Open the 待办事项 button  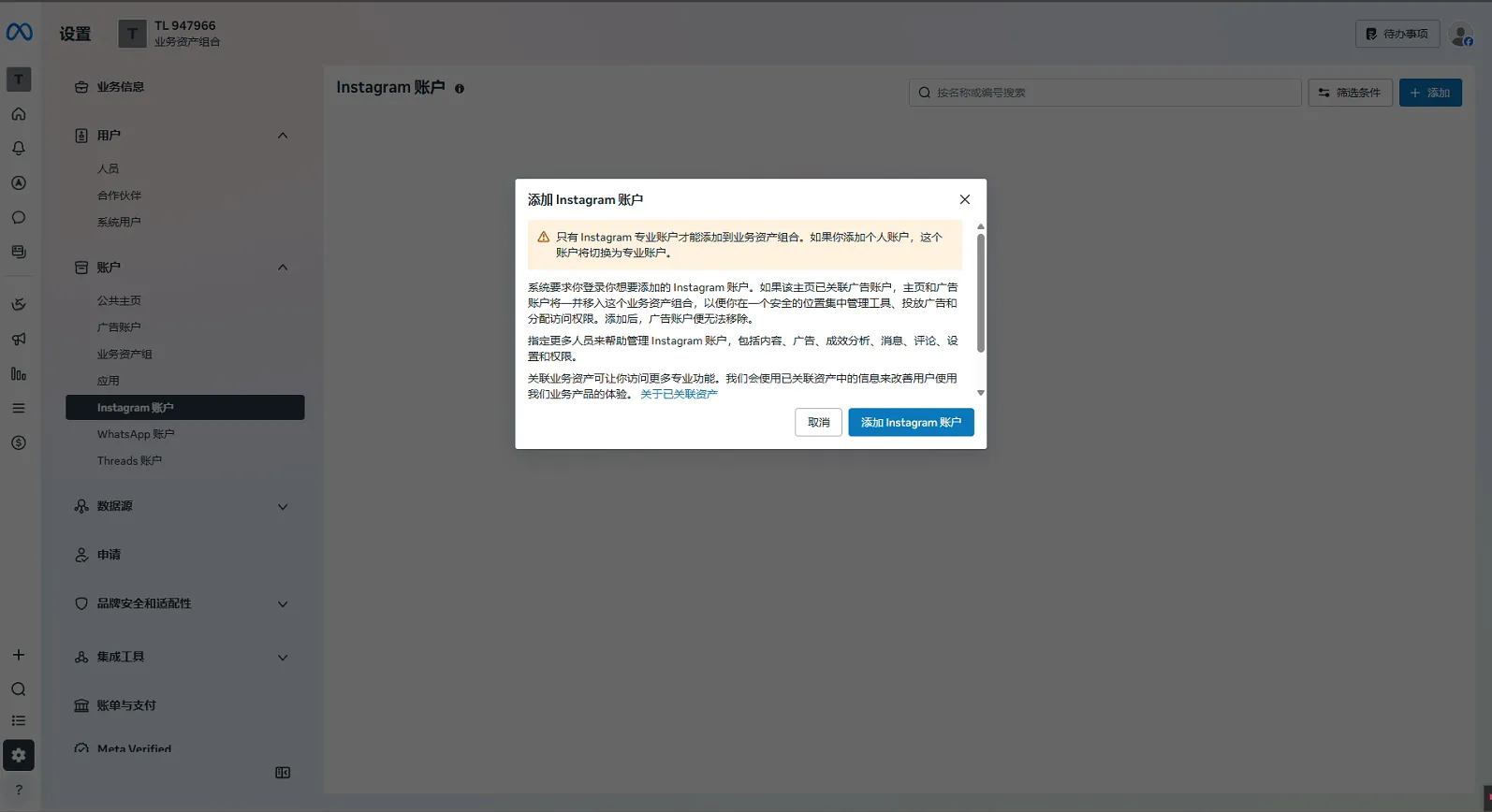1397,34
